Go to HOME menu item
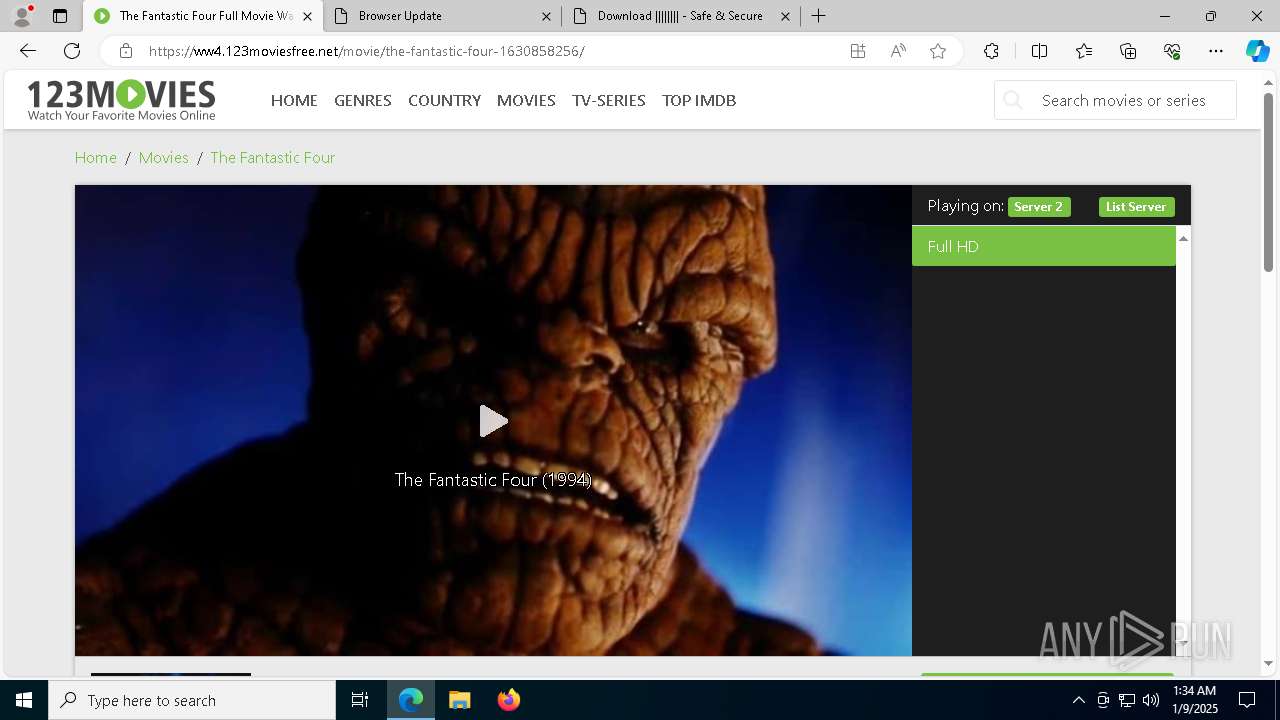1280x720 pixels. 294,100
